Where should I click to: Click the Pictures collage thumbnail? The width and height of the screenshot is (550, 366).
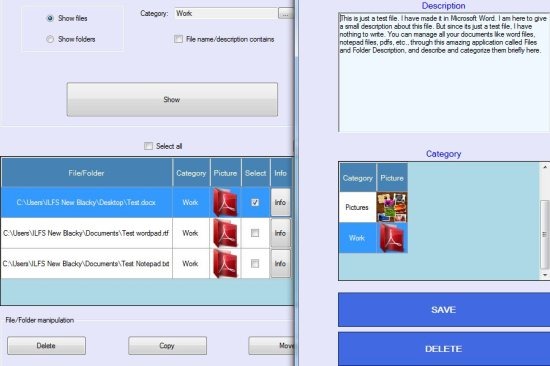click(392, 207)
